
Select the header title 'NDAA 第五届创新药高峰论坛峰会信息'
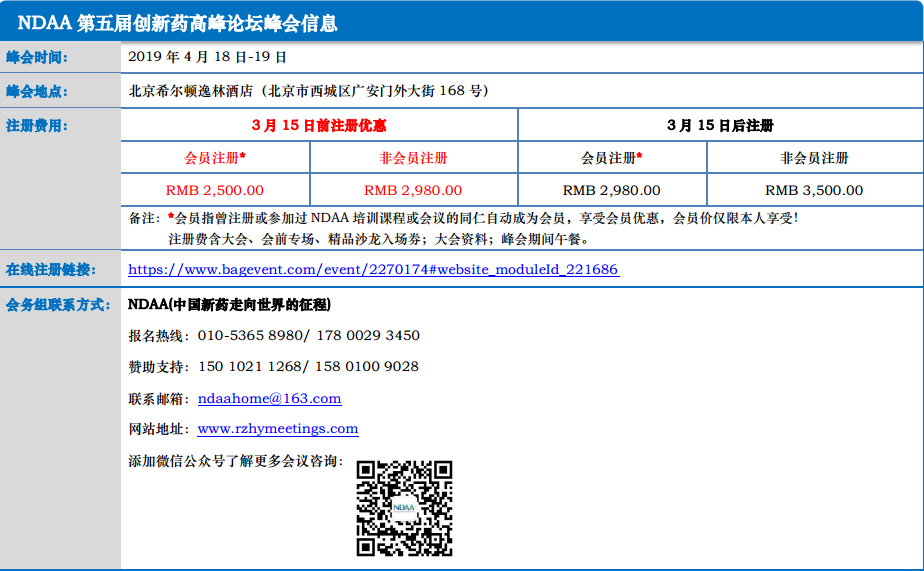[x=177, y=23]
